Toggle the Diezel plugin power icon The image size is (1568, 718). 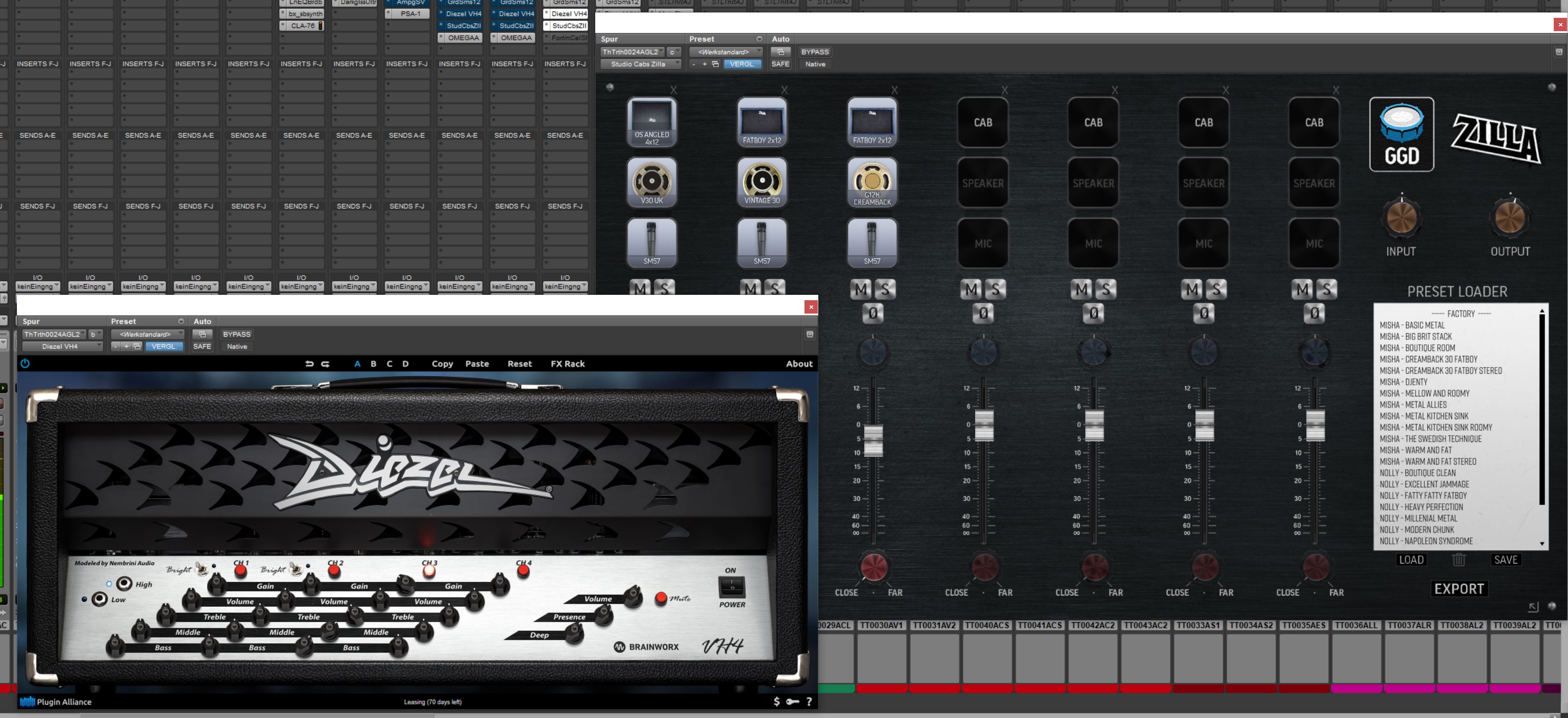click(x=25, y=363)
